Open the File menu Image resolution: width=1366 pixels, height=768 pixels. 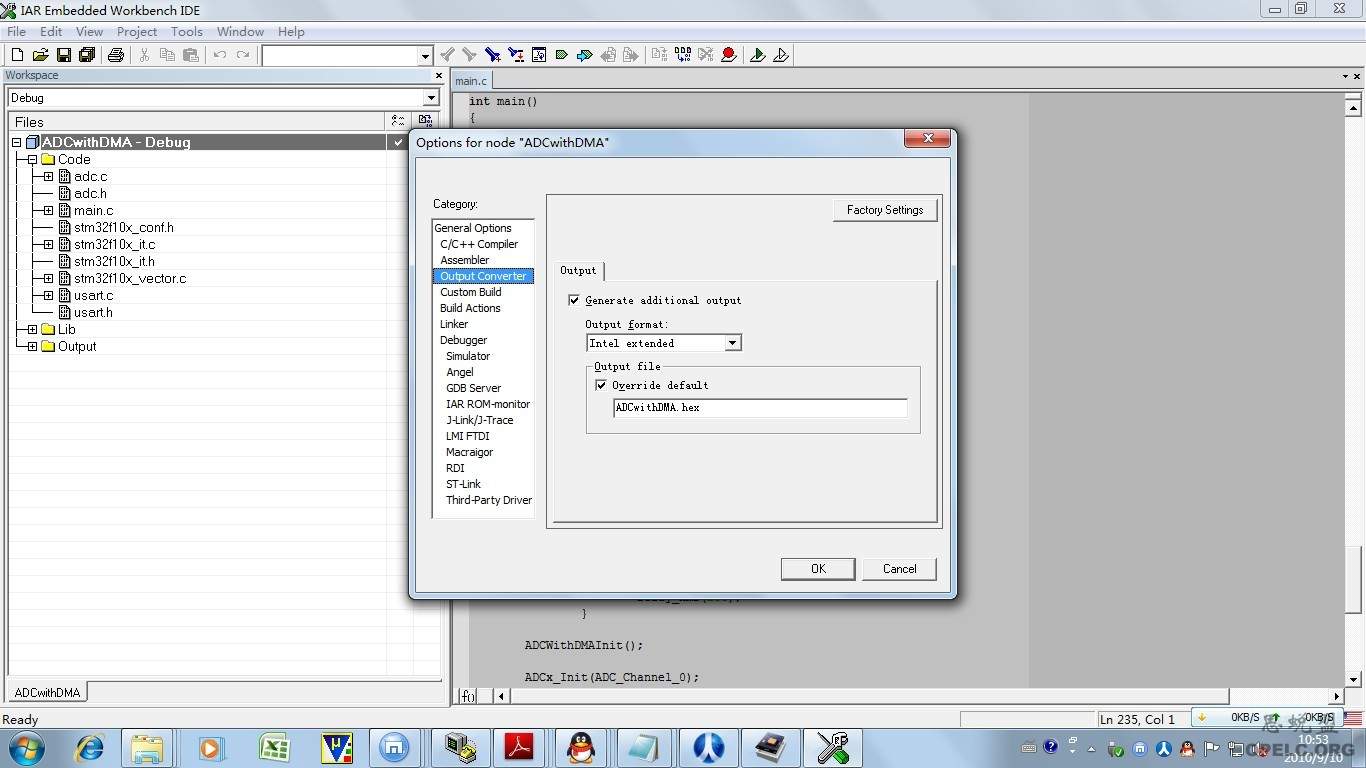[x=17, y=32]
